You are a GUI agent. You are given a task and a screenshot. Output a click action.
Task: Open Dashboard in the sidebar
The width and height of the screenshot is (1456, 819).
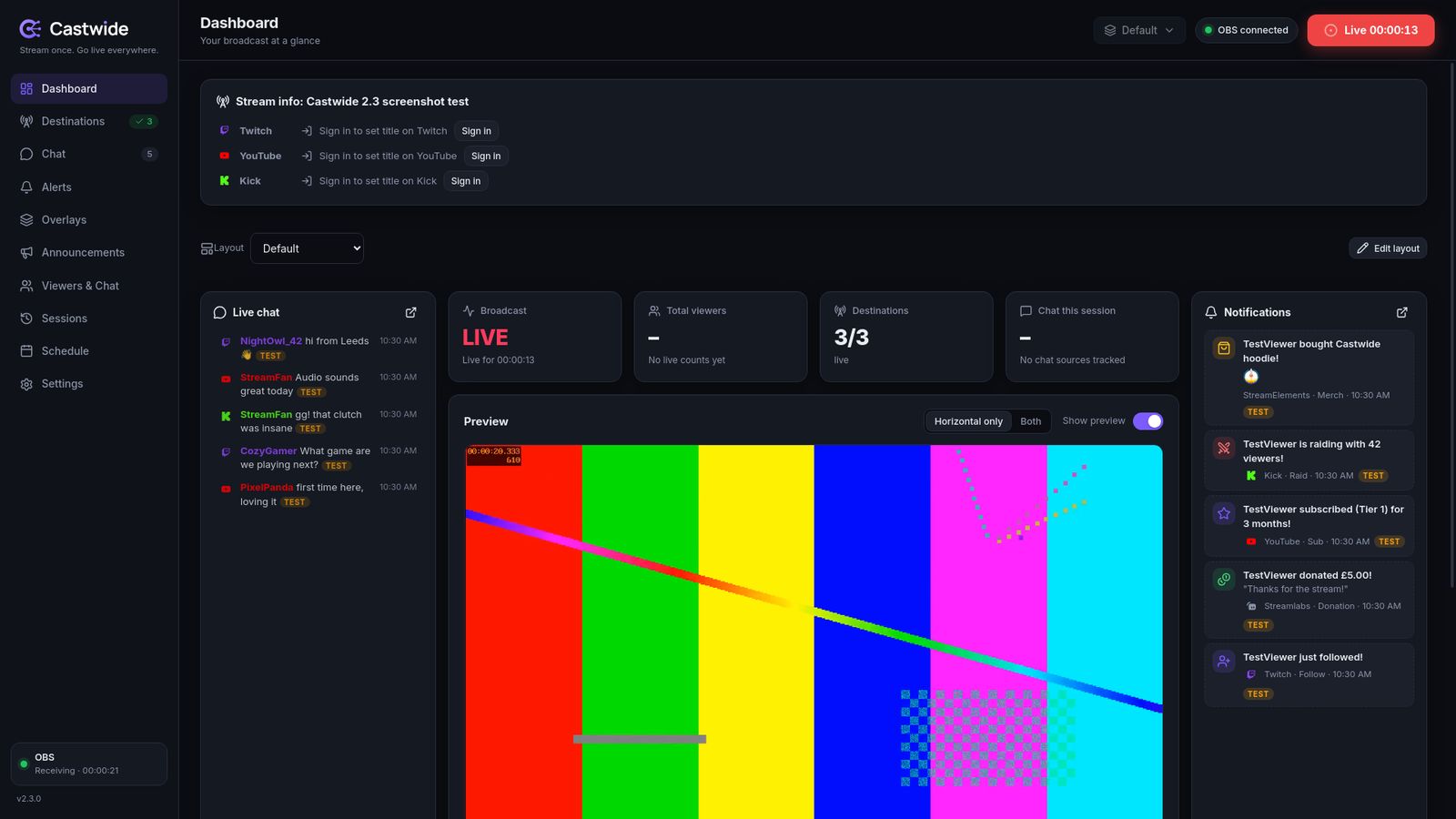click(x=89, y=88)
